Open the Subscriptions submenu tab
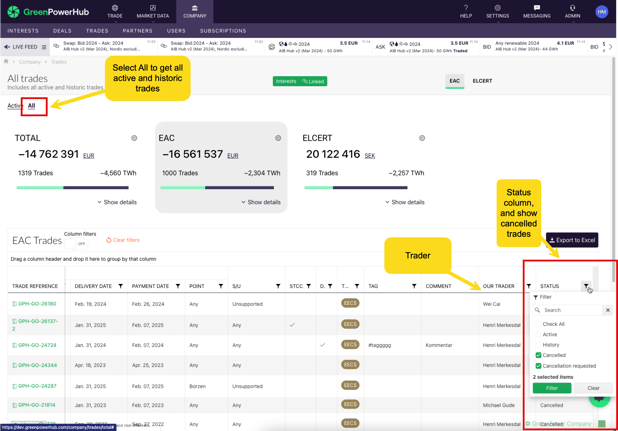The image size is (618, 431). [x=223, y=31]
